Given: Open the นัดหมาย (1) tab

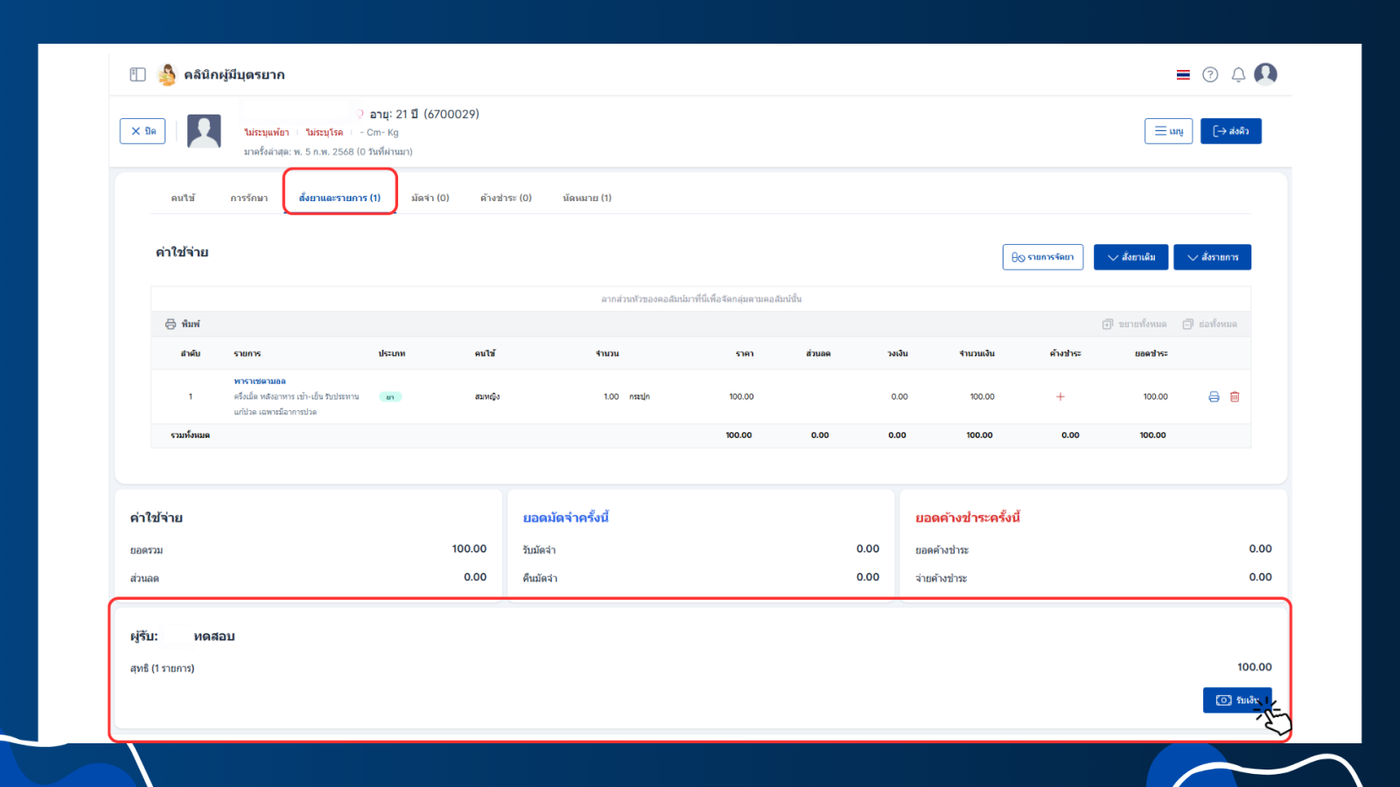Looking at the screenshot, I should [587, 198].
